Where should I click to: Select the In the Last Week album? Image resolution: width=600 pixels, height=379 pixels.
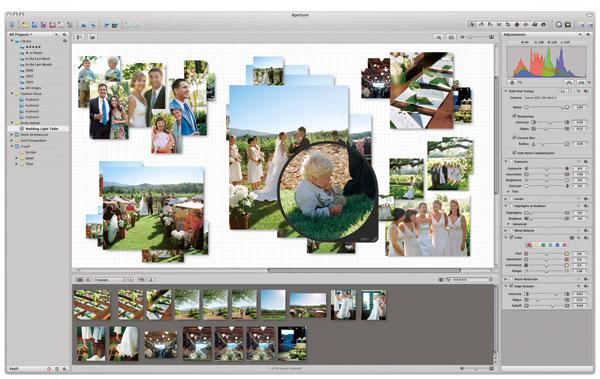(38, 59)
